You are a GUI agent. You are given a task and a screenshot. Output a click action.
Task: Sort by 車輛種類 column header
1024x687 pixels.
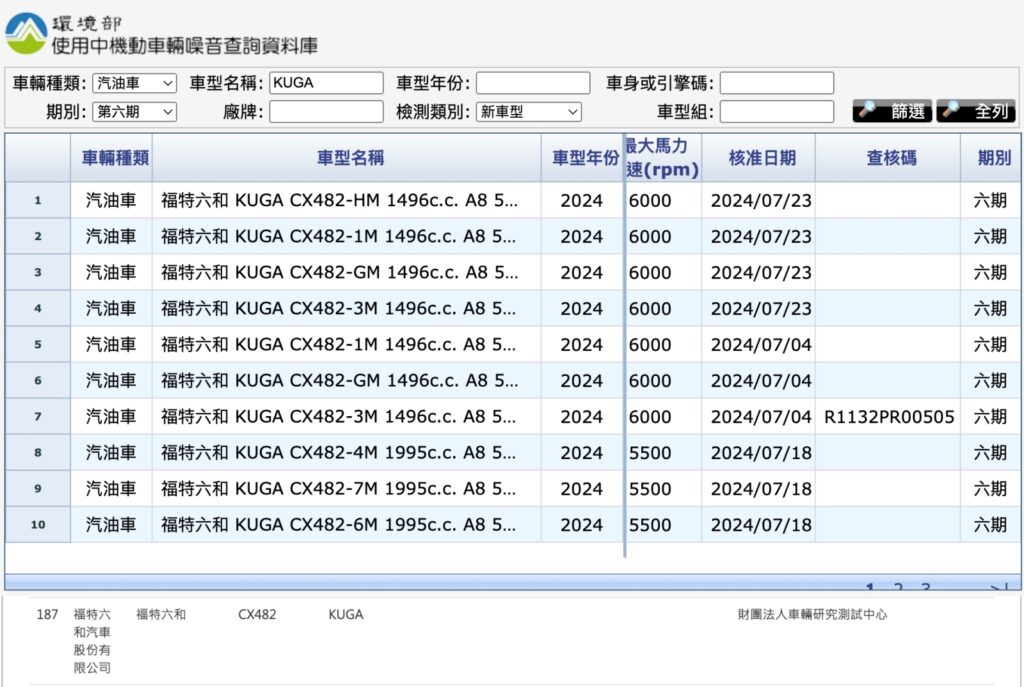(112, 157)
